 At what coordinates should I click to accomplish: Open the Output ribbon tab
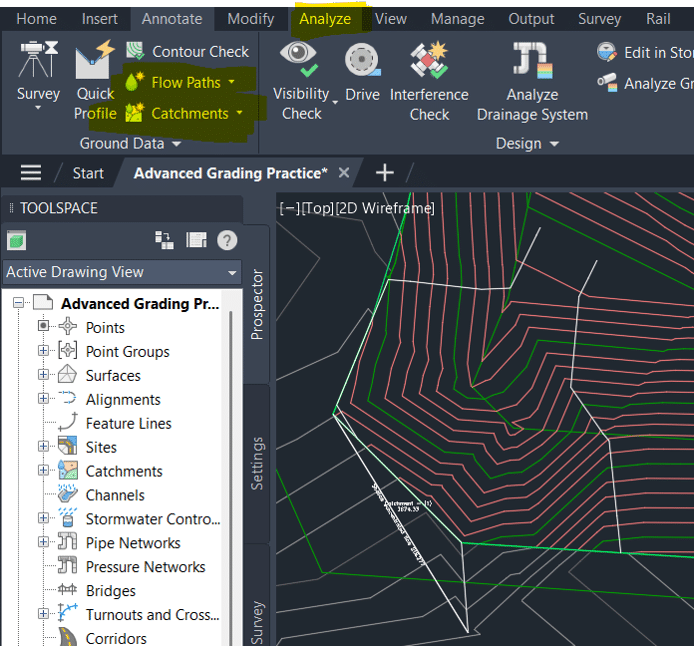(531, 19)
